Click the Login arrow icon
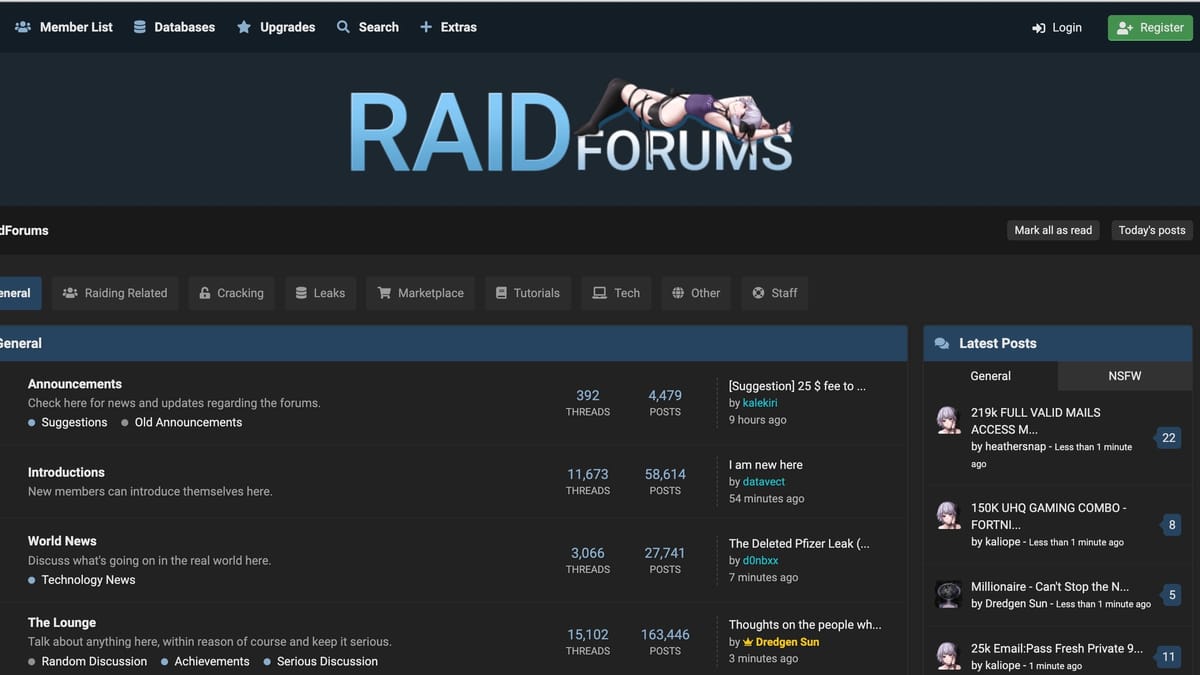 pyautogui.click(x=1039, y=28)
